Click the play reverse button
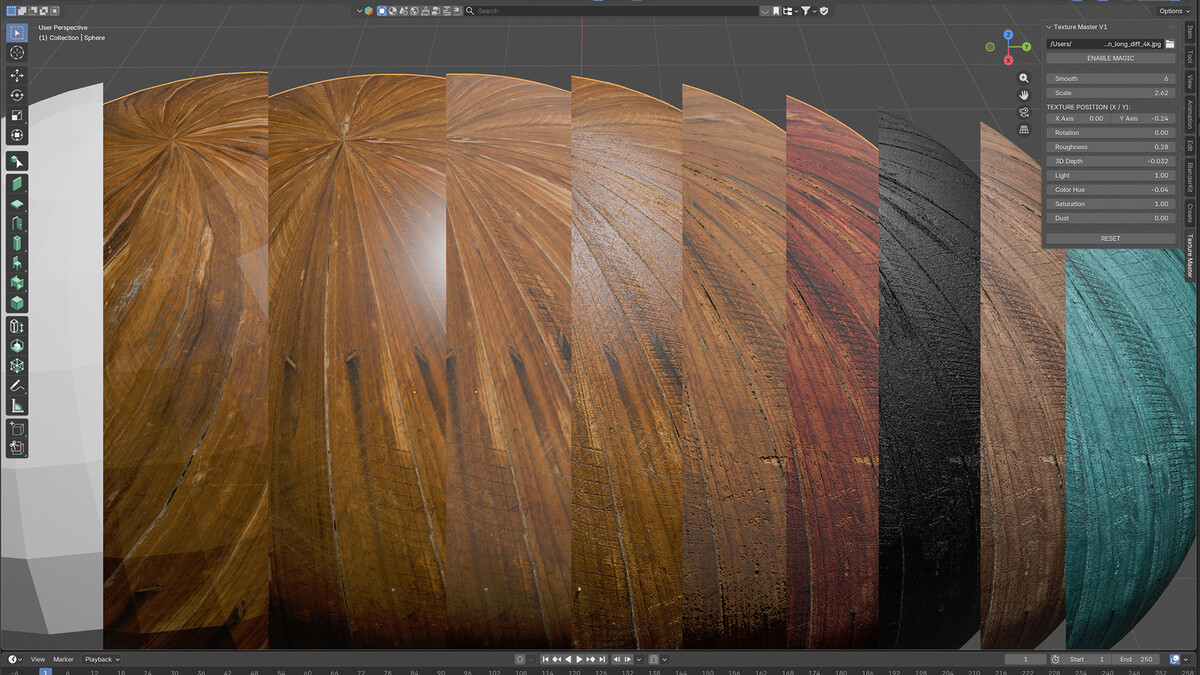1200x675 pixels. (x=568, y=659)
